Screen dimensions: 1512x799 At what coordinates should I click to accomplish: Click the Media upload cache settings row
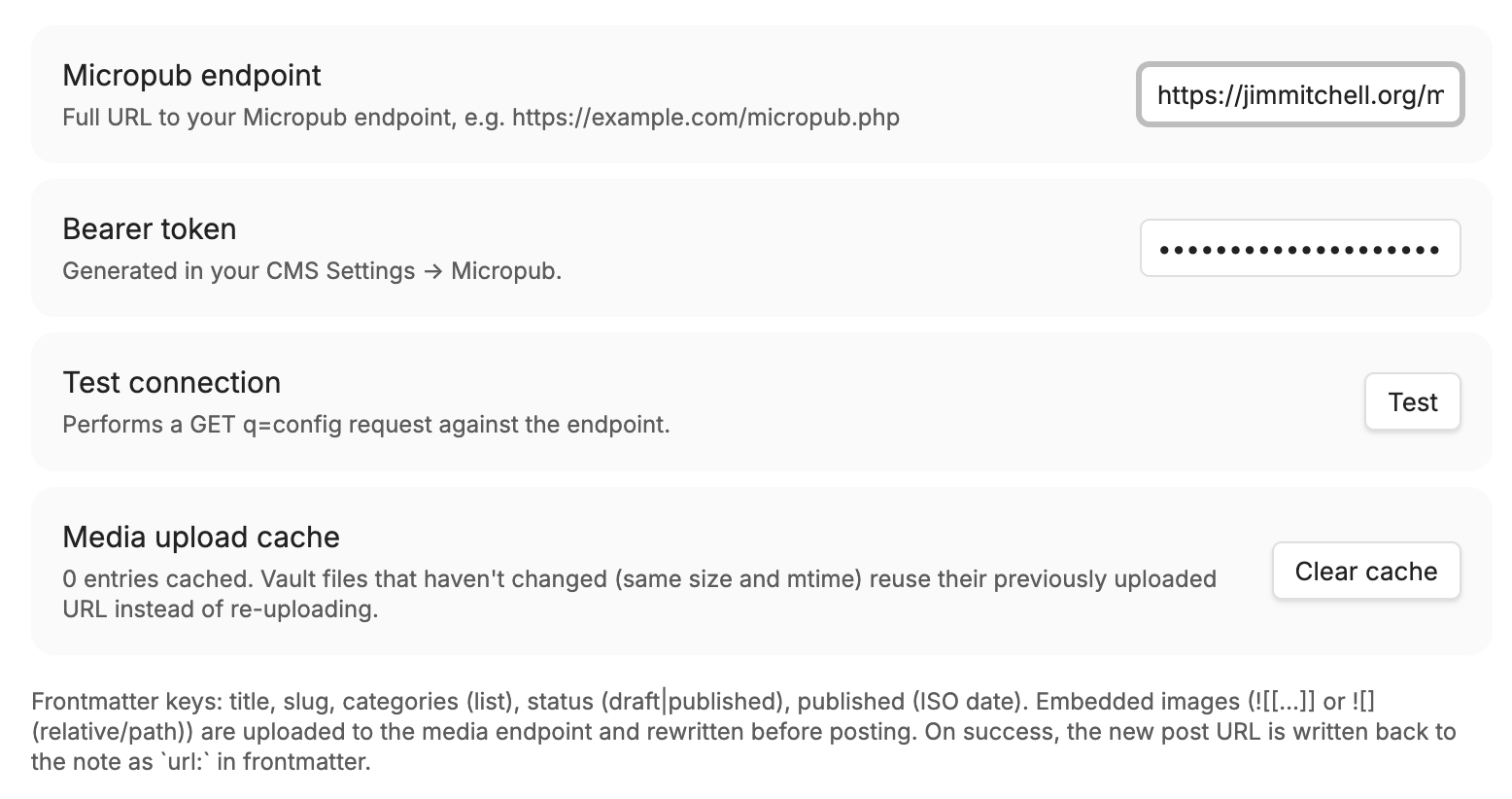tap(680, 571)
